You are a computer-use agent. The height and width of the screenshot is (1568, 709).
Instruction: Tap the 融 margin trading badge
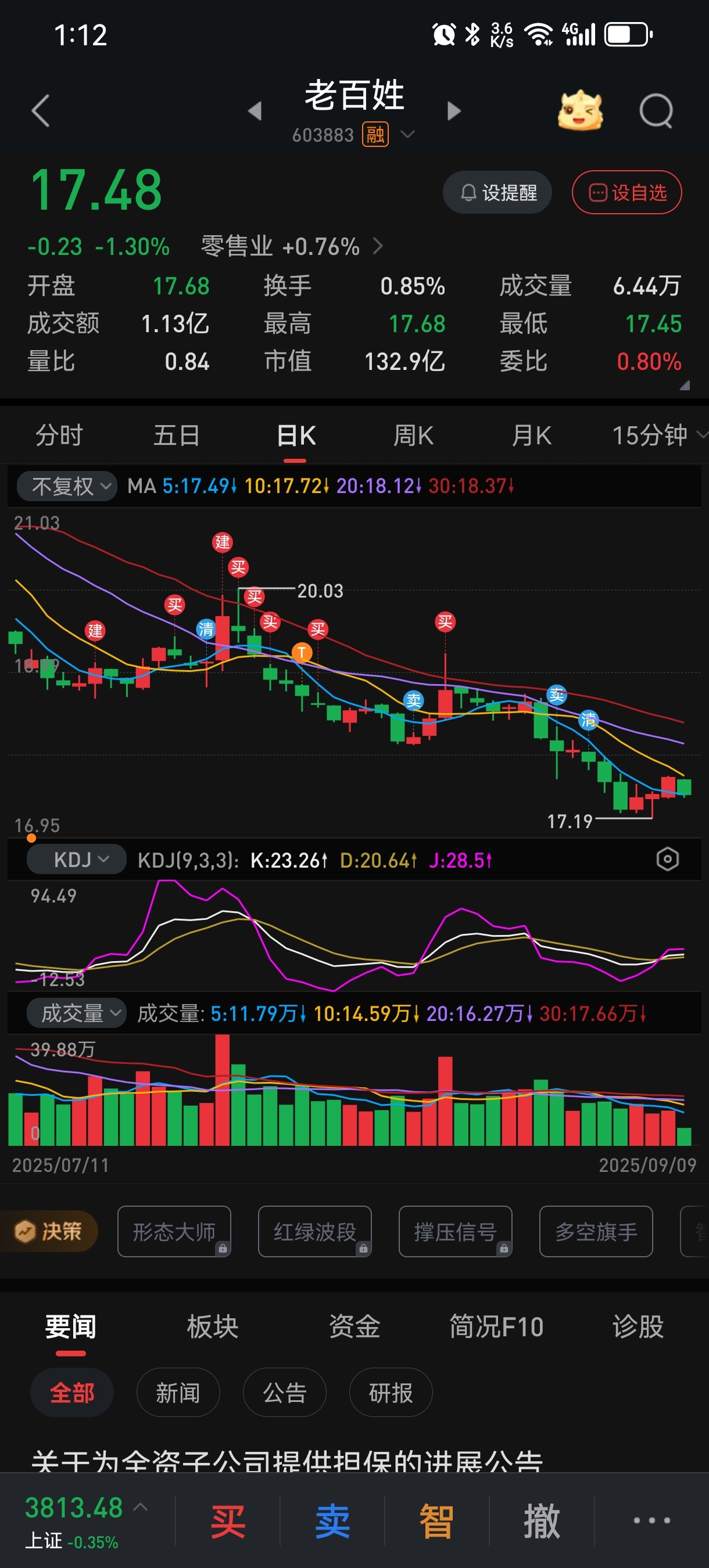pos(375,135)
